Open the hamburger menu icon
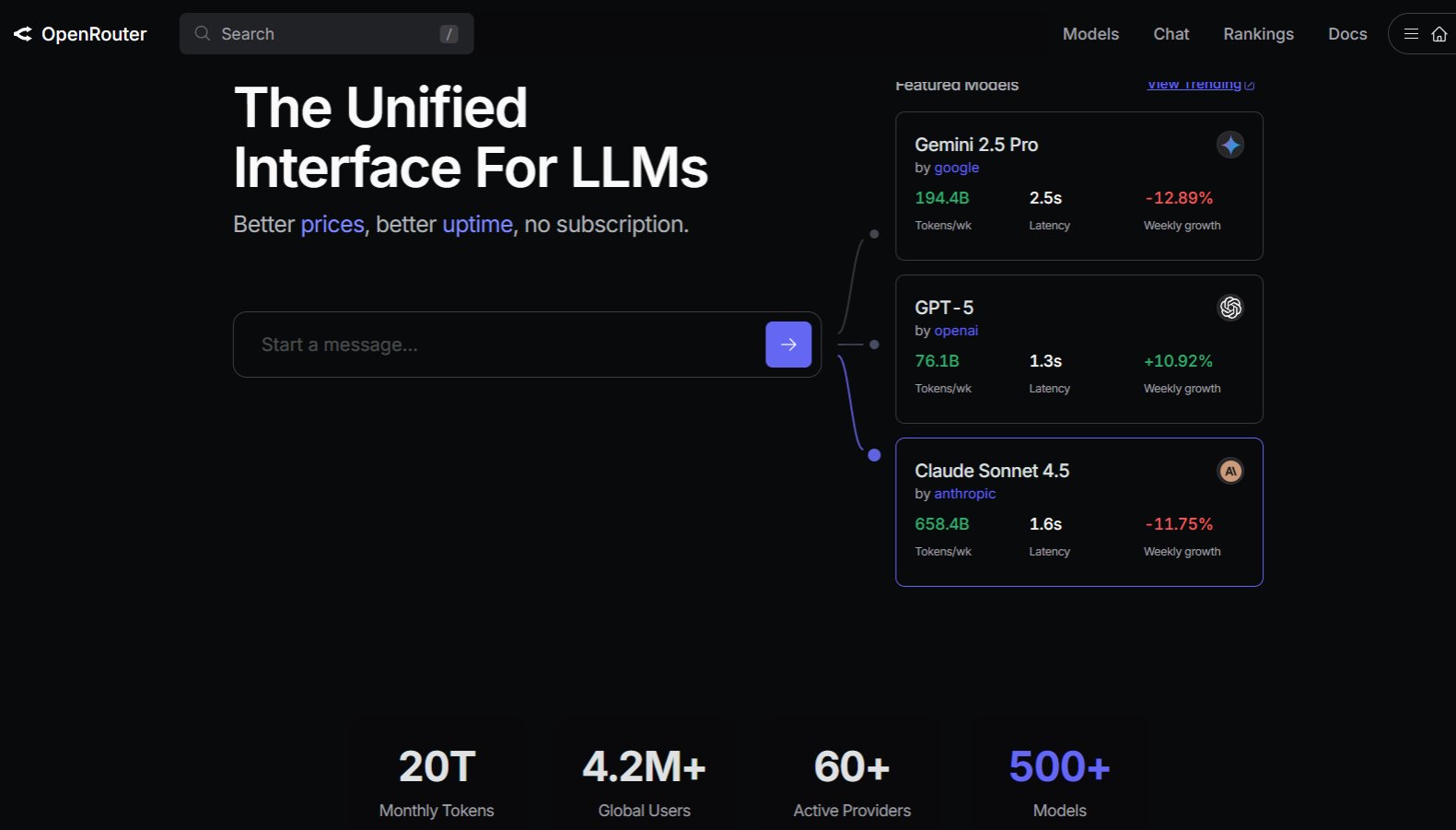Image resolution: width=1456 pixels, height=830 pixels. (1410, 34)
